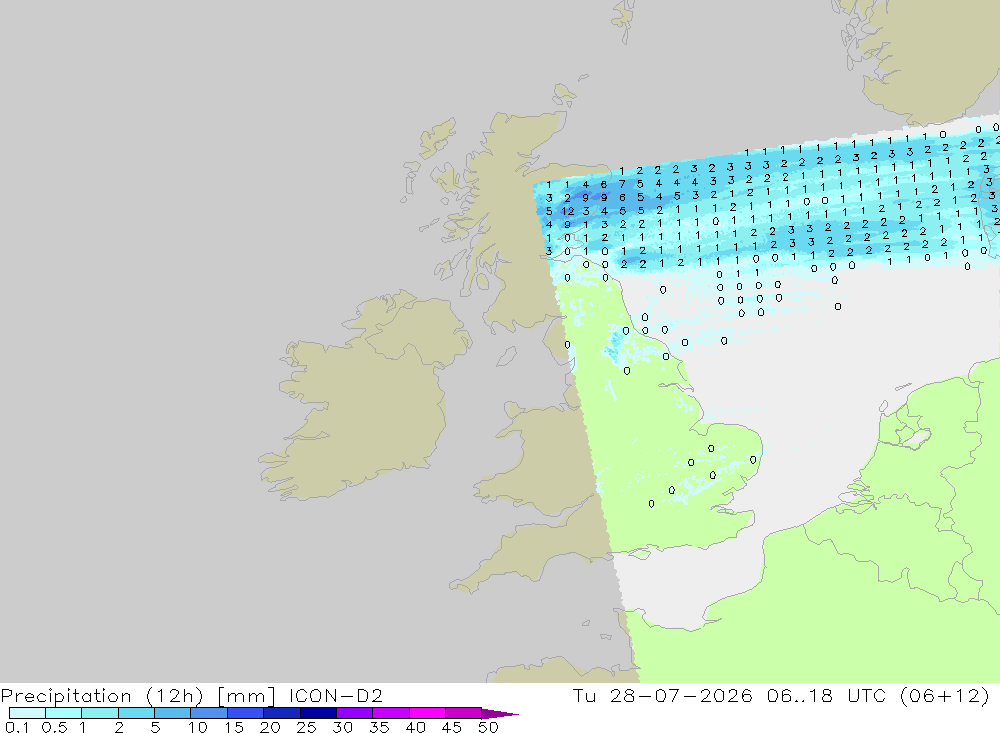Click the '(06+12)' forecast offset text
The width and height of the screenshot is (1000, 733).
(x=945, y=695)
